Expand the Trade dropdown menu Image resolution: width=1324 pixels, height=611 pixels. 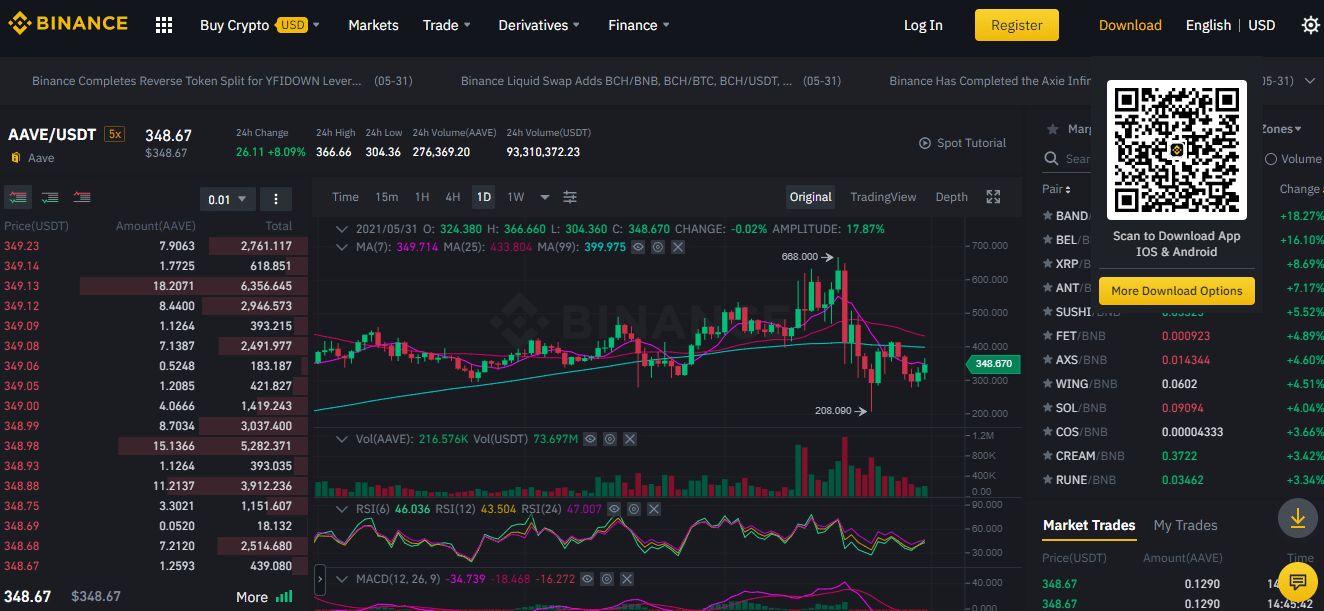pos(447,25)
